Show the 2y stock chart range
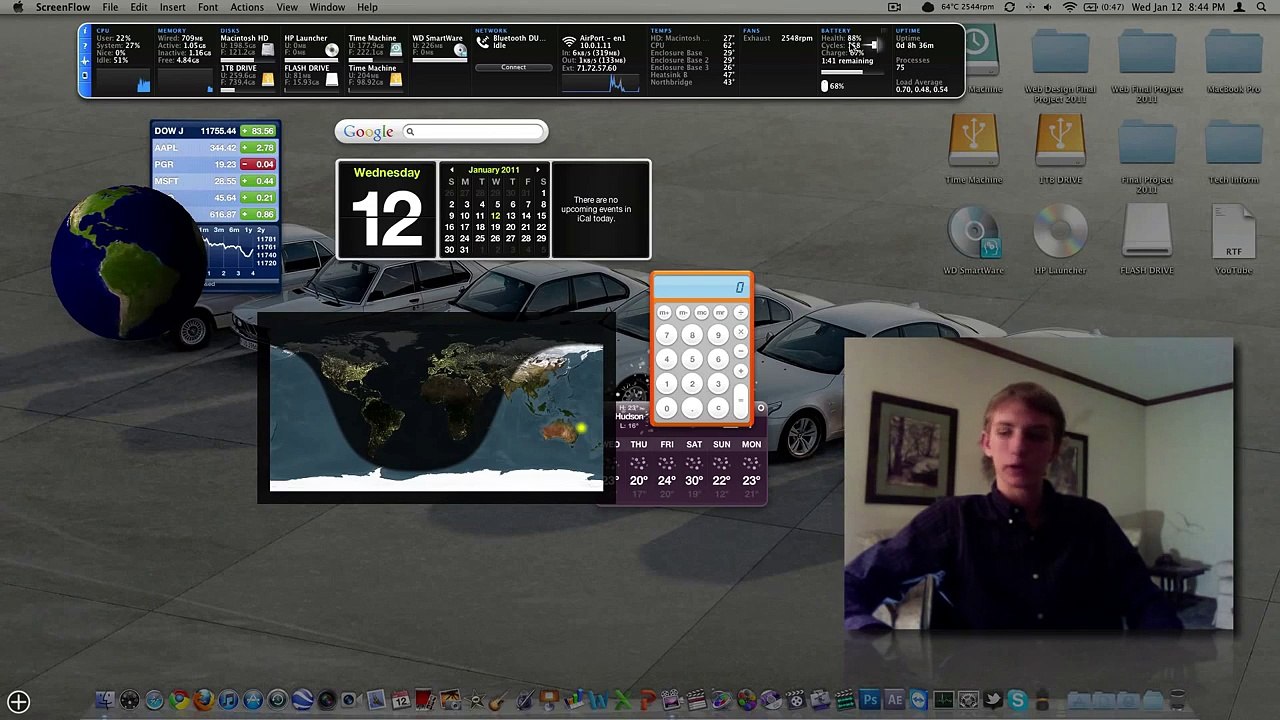The image size is (1280, 720). coord(261,230)
